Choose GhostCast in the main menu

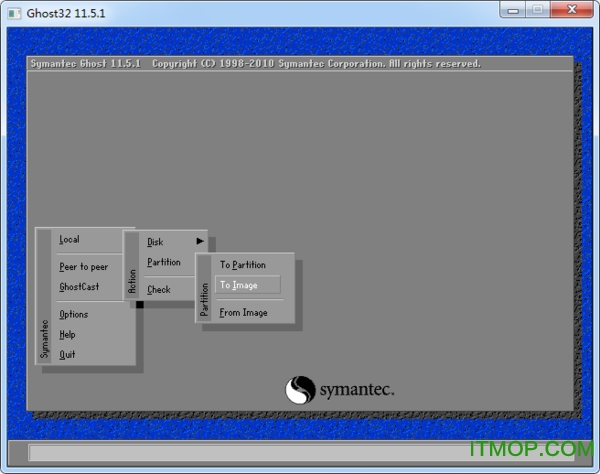[79, 287]
